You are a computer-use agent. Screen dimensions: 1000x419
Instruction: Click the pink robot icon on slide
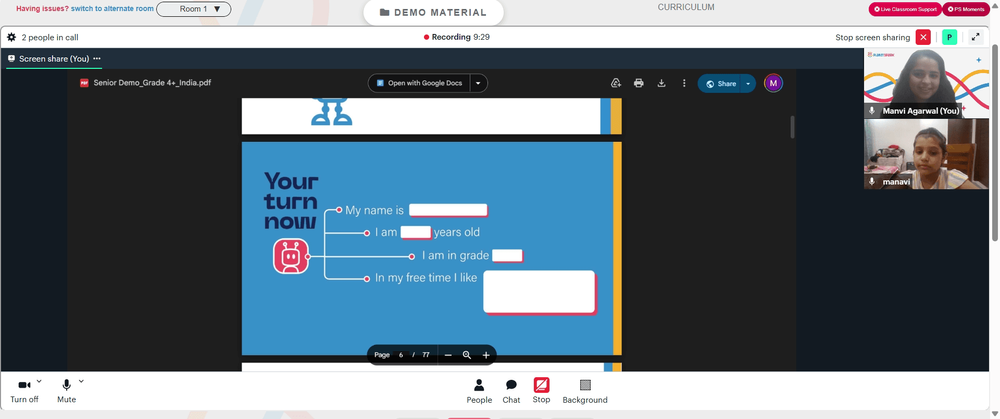[x=291, y=256]
